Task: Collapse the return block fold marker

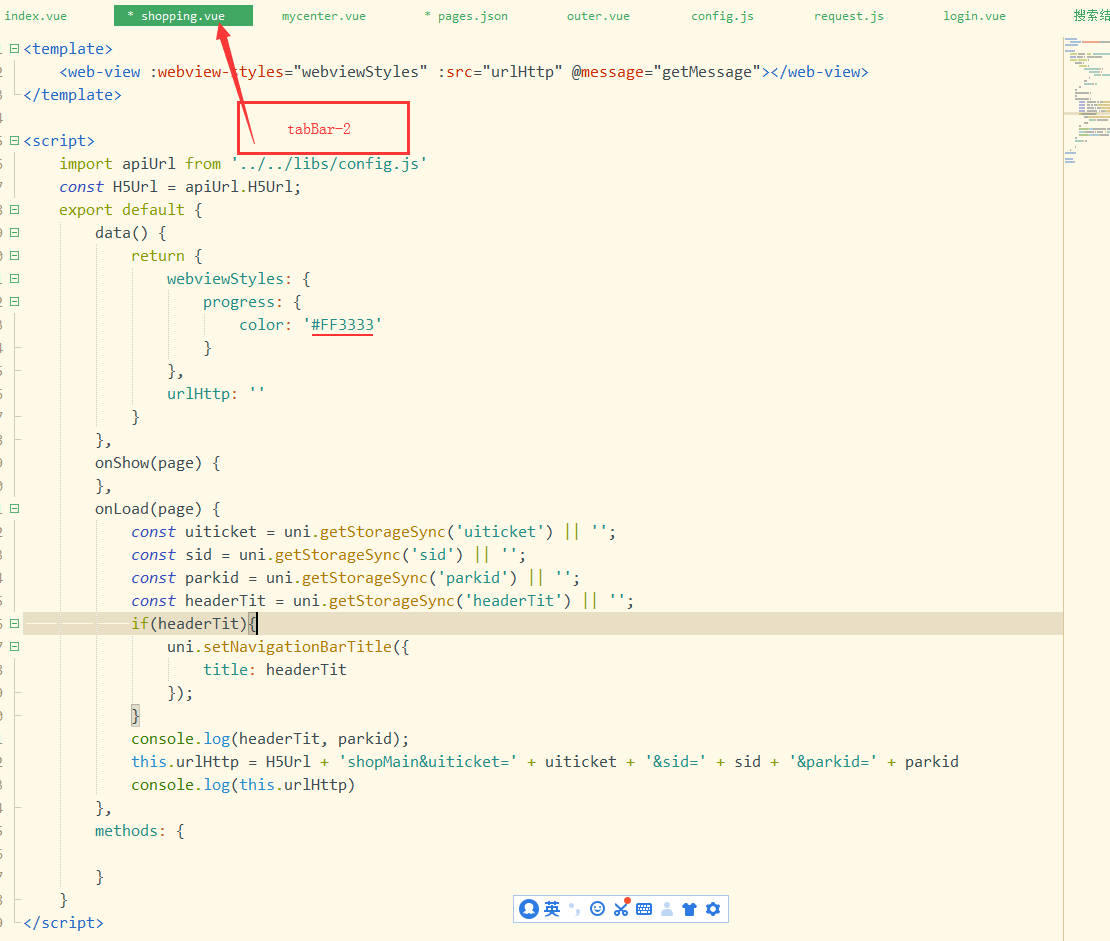Action: [x=14, y=256]
